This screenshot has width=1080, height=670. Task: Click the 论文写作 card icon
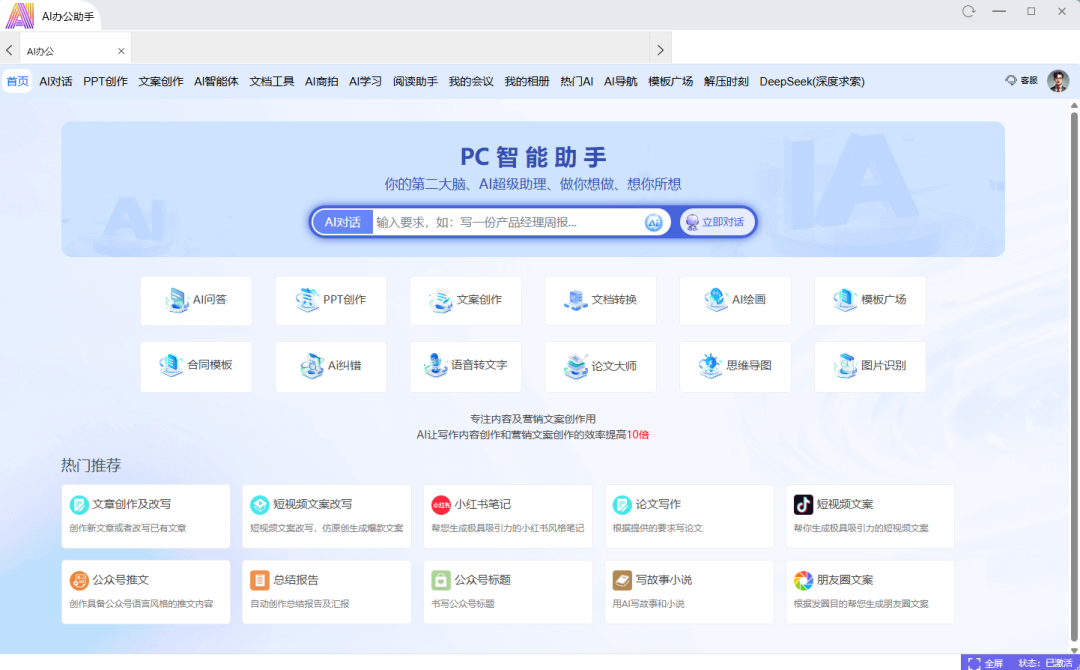coord(622,505)
